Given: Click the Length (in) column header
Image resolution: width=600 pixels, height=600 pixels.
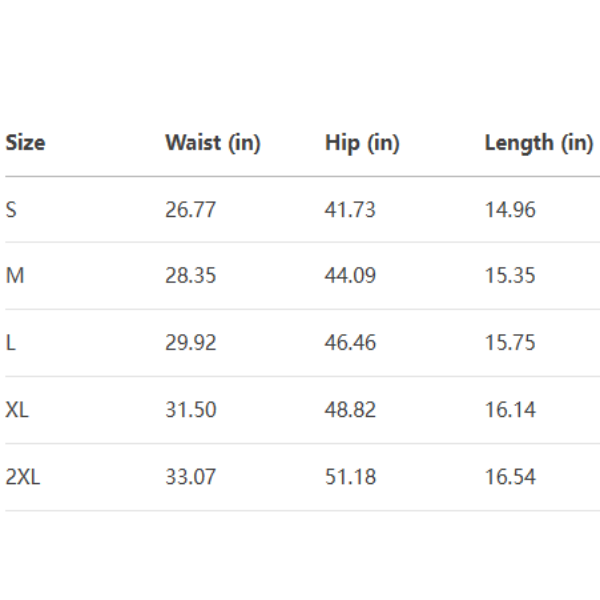Looking at the screenshot, I should coord(538,143).
